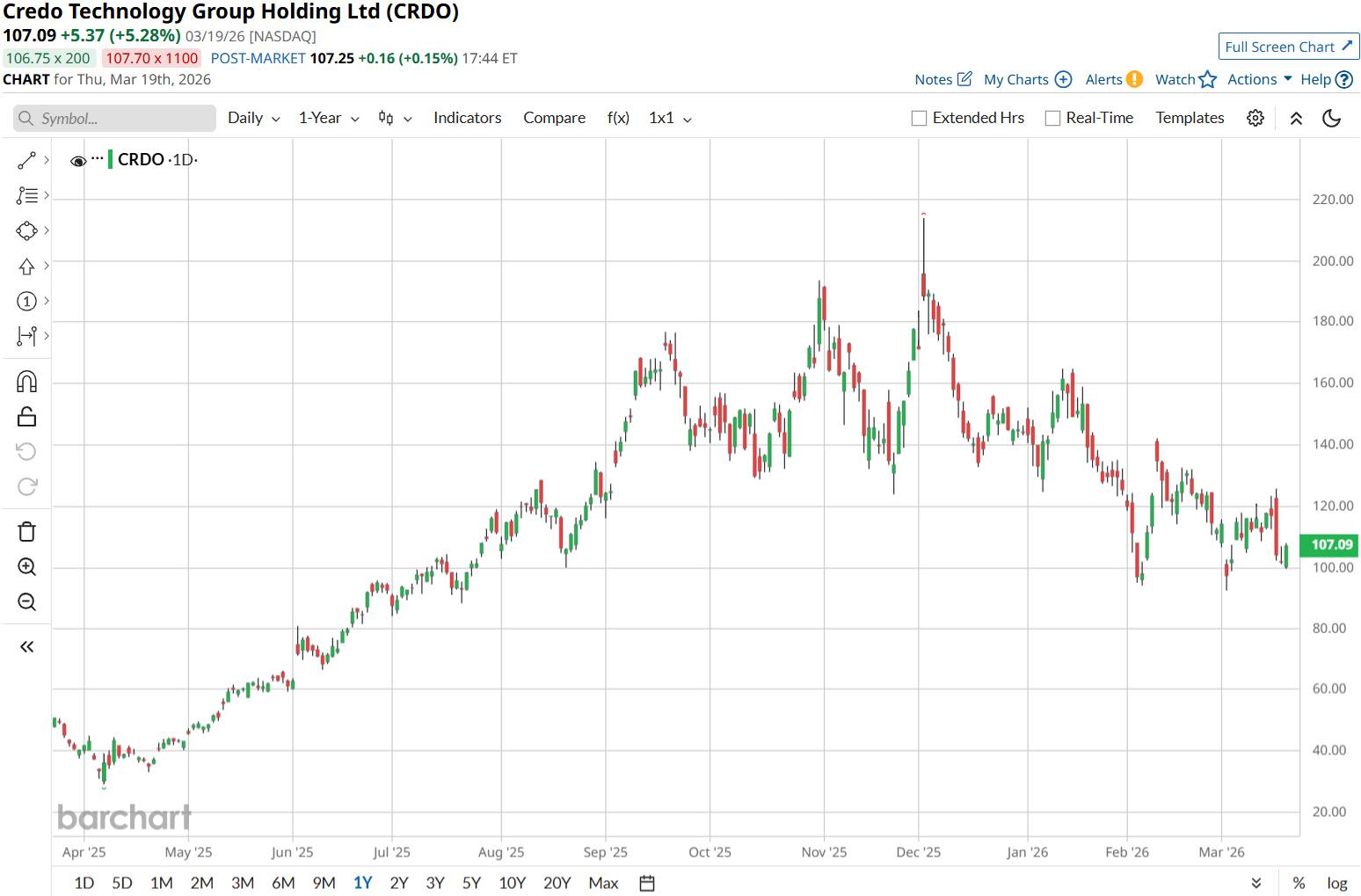Open the 1-Year period dropdown
1361x896 pixels.
point(329,118)
